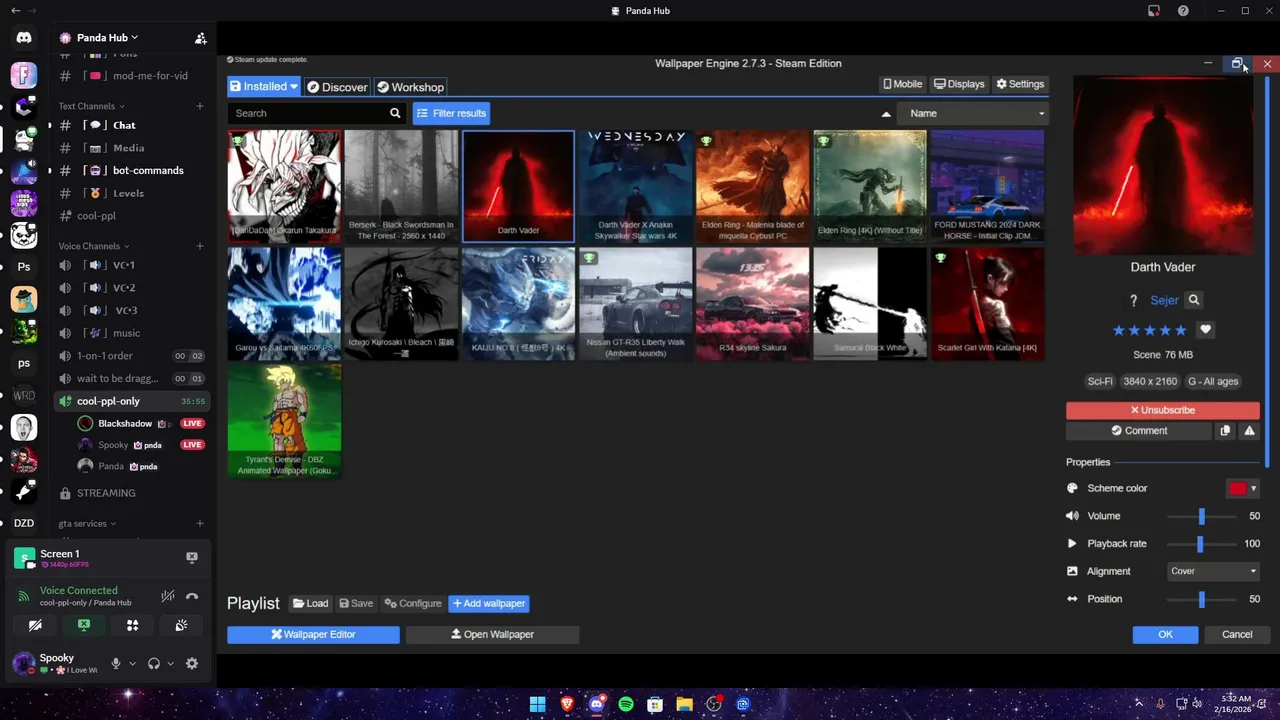Expand microphone input options arrow
The height and width of the screenshot is (720, 1280).
coord(132,663)
